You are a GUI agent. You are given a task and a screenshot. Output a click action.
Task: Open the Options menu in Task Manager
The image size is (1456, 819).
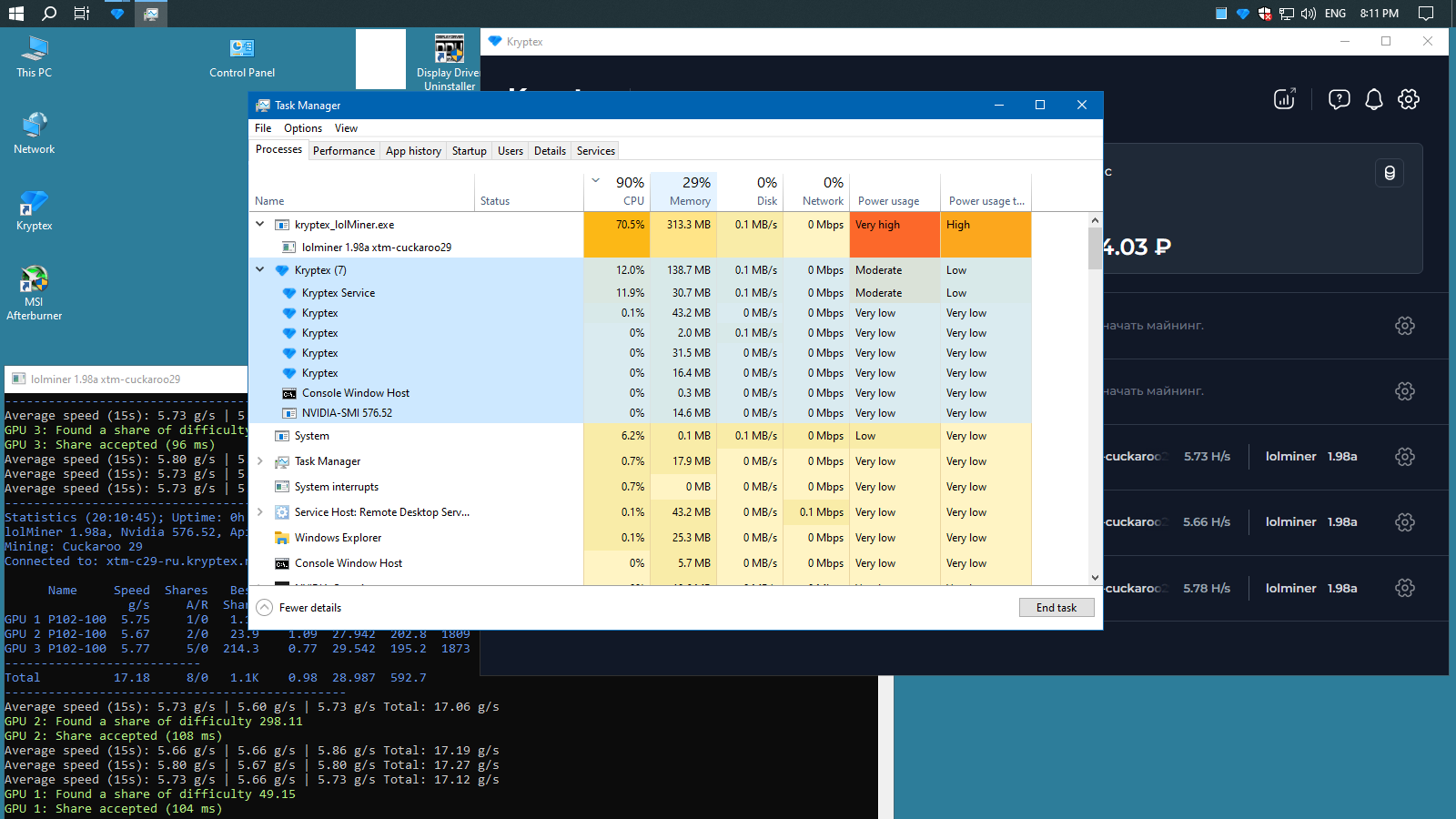302,128
